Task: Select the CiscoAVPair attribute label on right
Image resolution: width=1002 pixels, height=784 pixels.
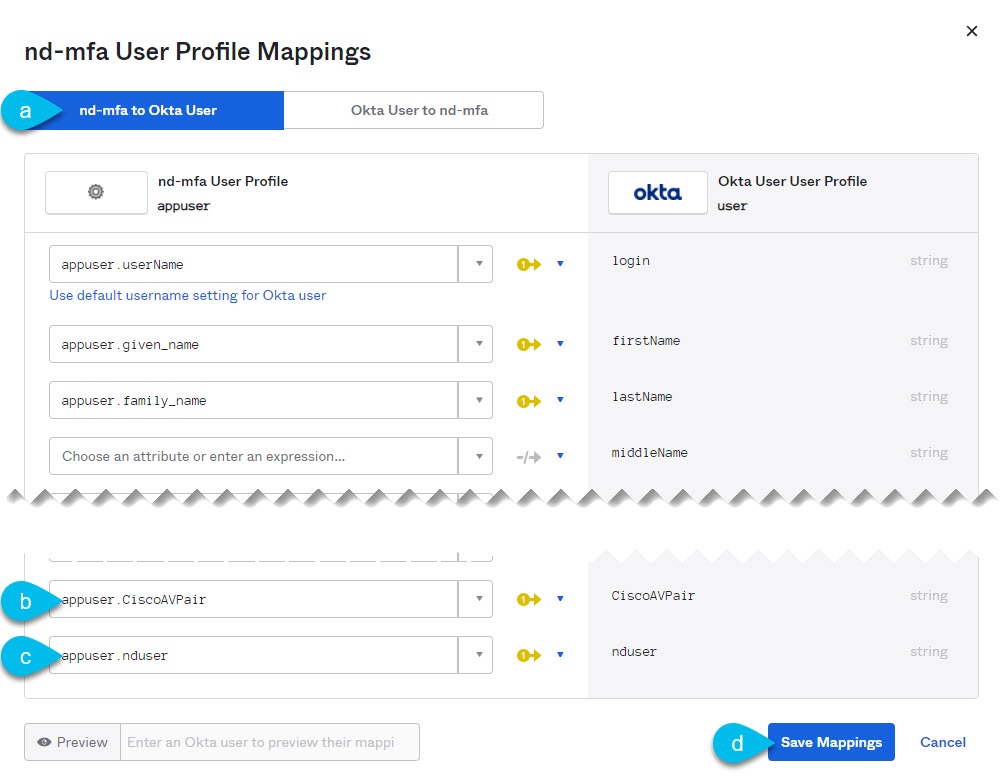Action: 653,596
